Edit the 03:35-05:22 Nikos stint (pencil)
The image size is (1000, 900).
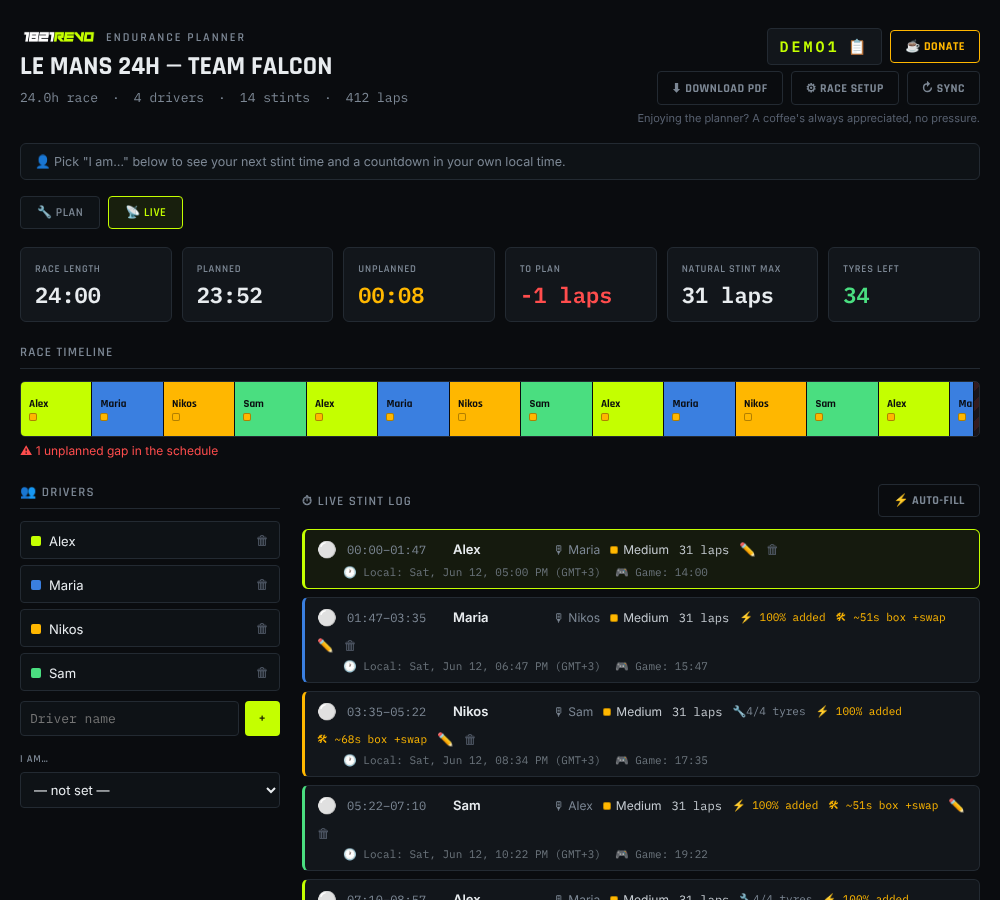coord(445,739)
